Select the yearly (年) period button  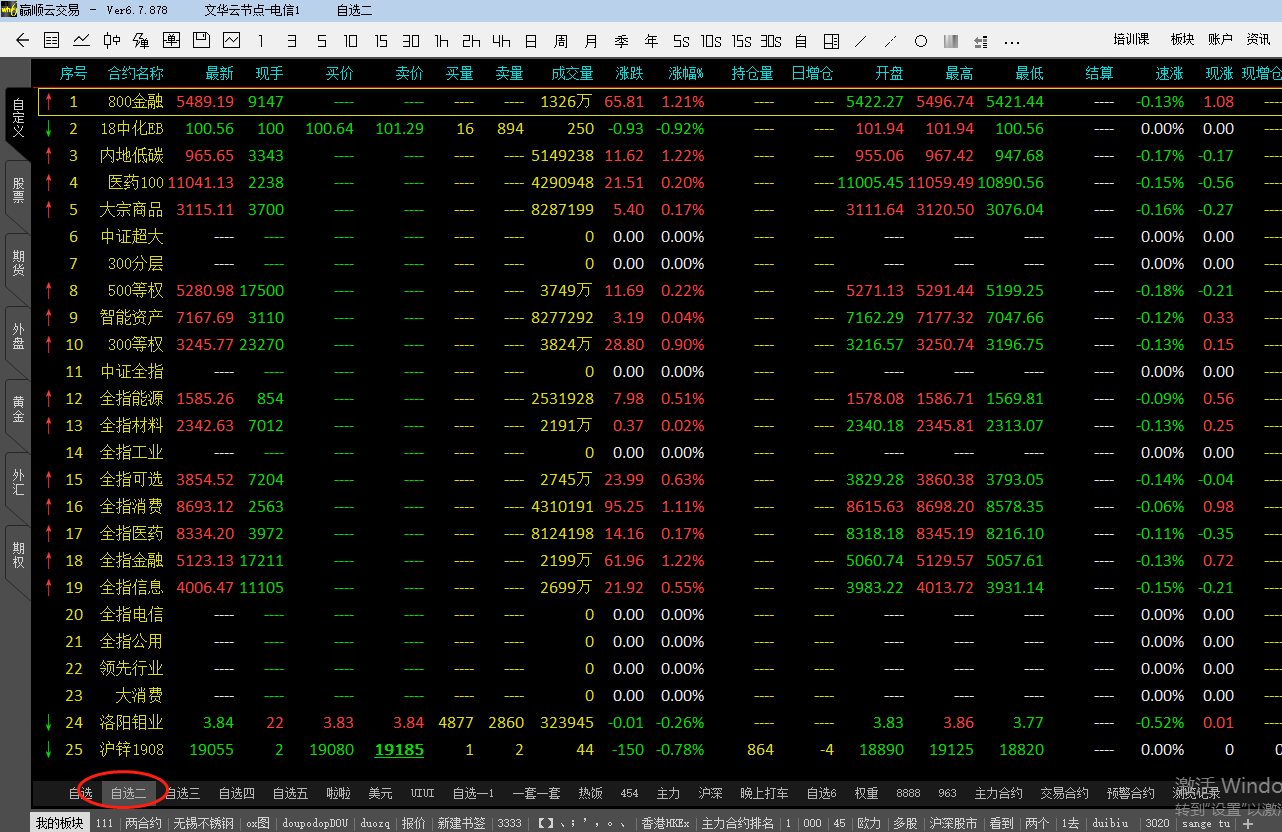(x=651, y=41)
